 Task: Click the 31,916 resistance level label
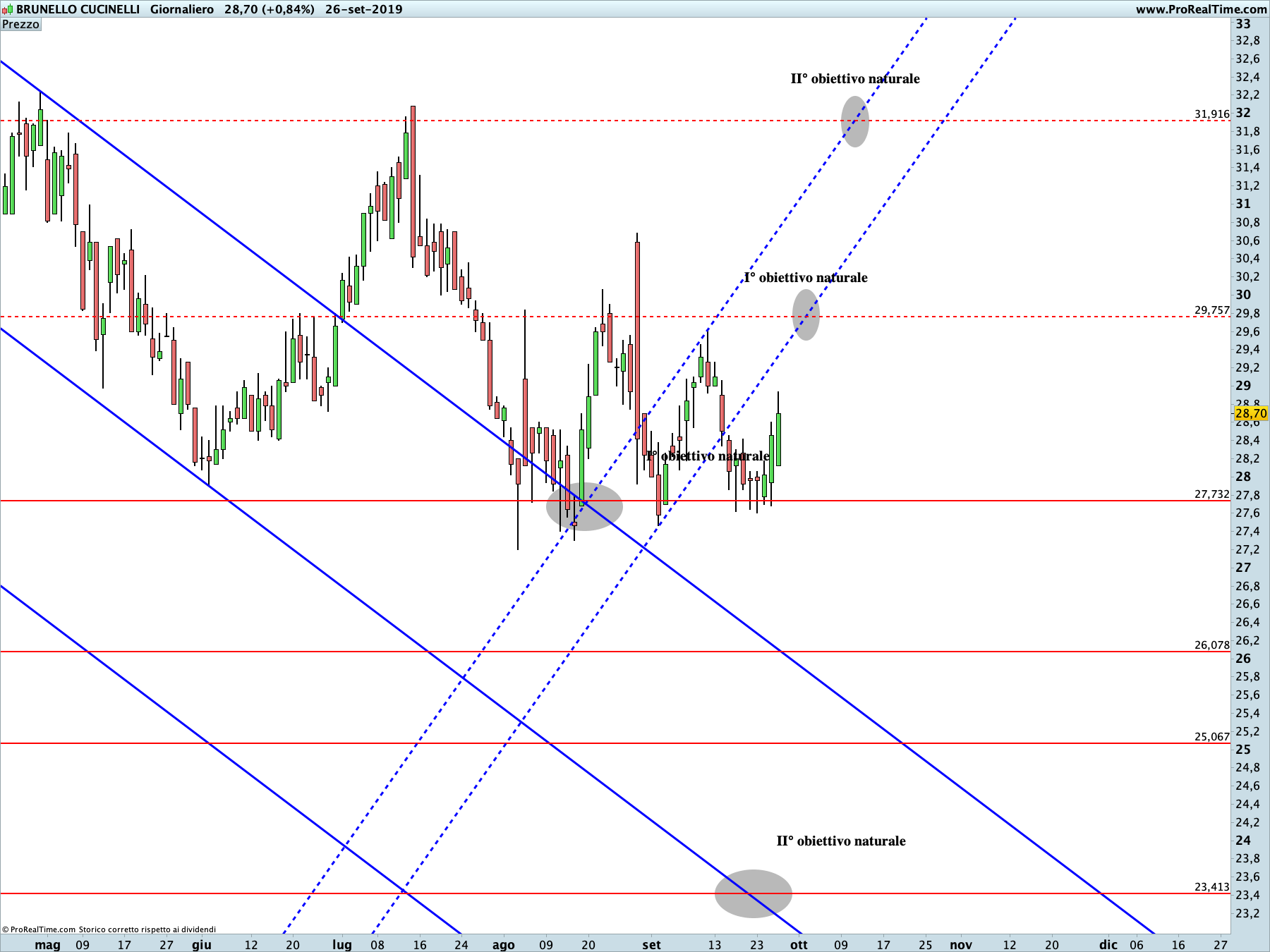1212,114
